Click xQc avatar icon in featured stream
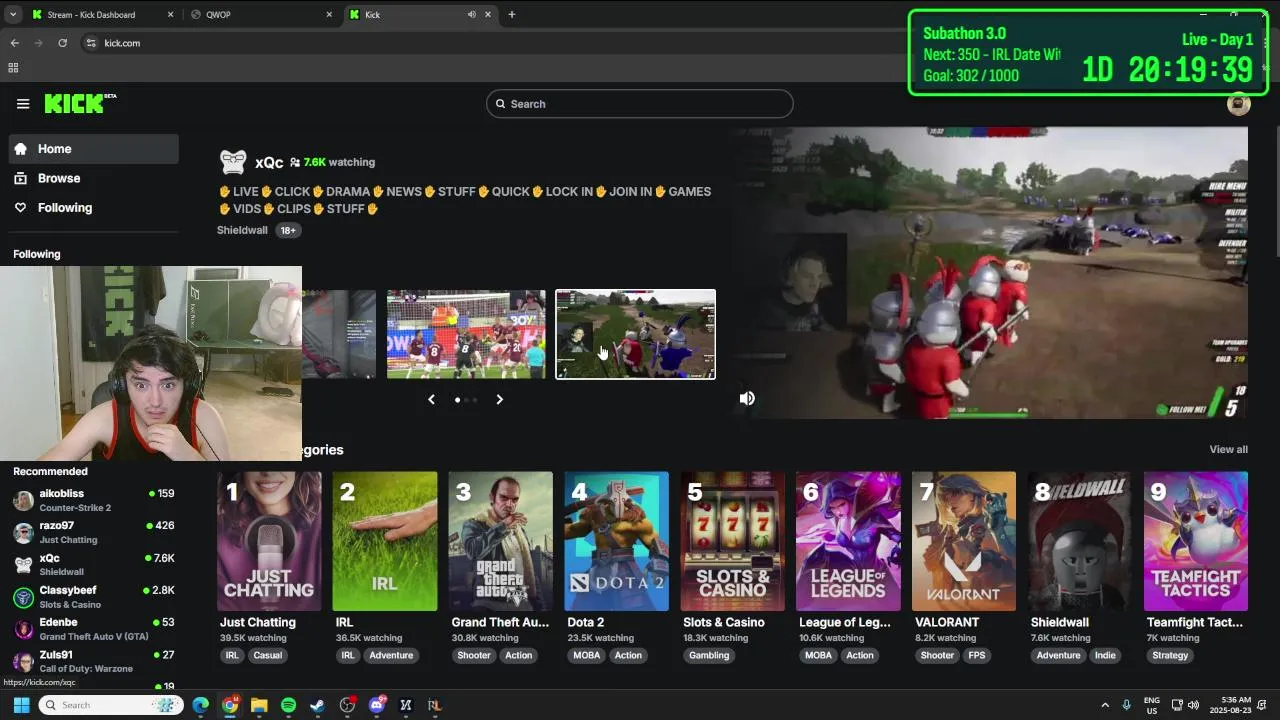Viewport: 1280px width, 720px height. click(x=233, y=162)
